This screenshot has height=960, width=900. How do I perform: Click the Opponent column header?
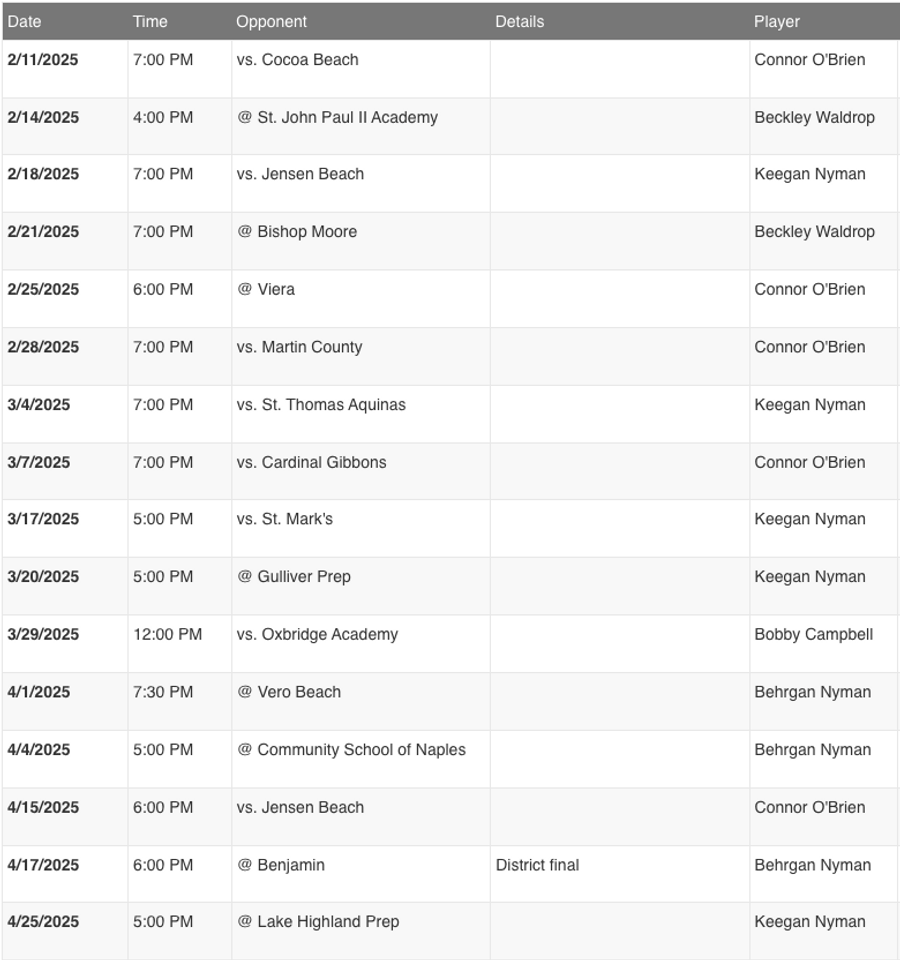(271, 21)
